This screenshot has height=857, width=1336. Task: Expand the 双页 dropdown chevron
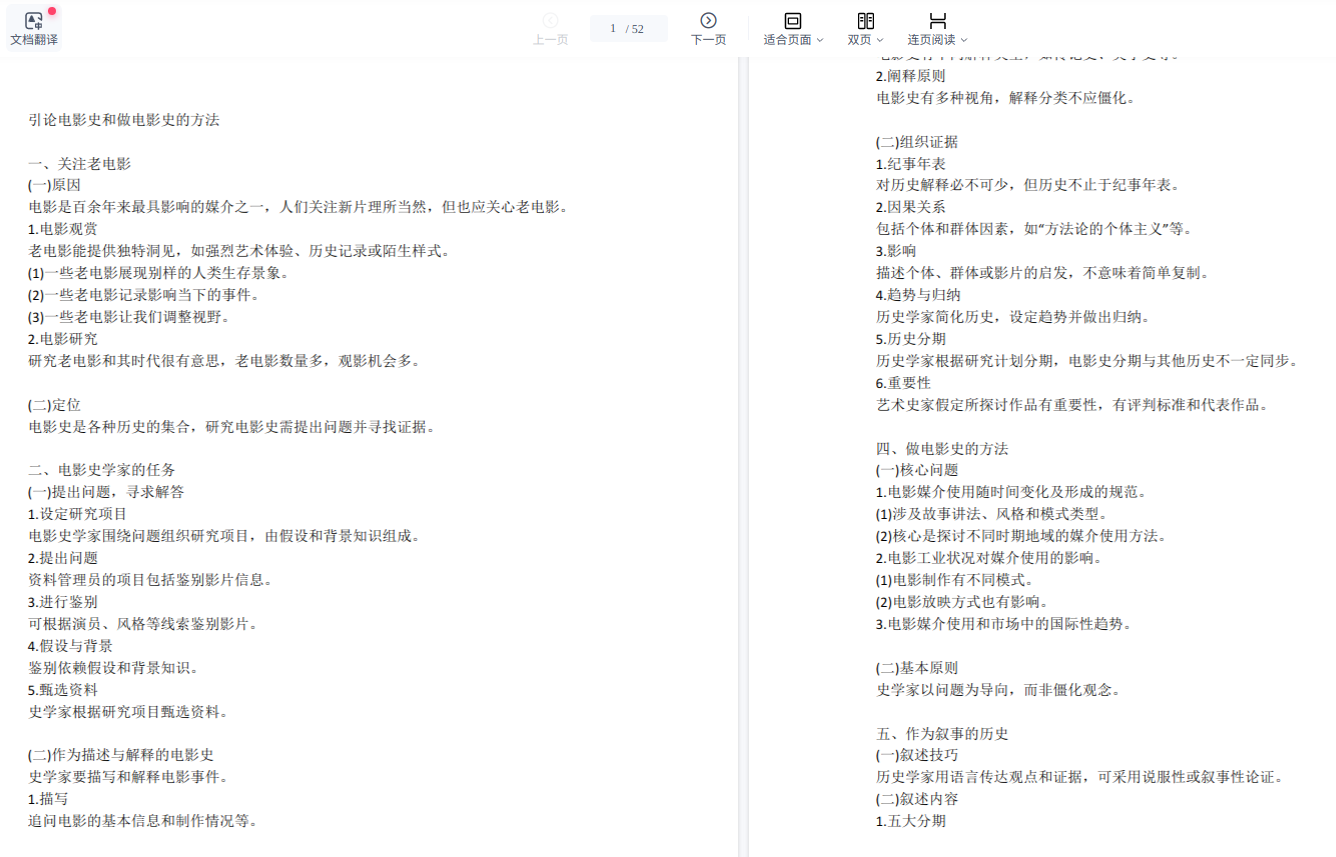tap(880, 41)
